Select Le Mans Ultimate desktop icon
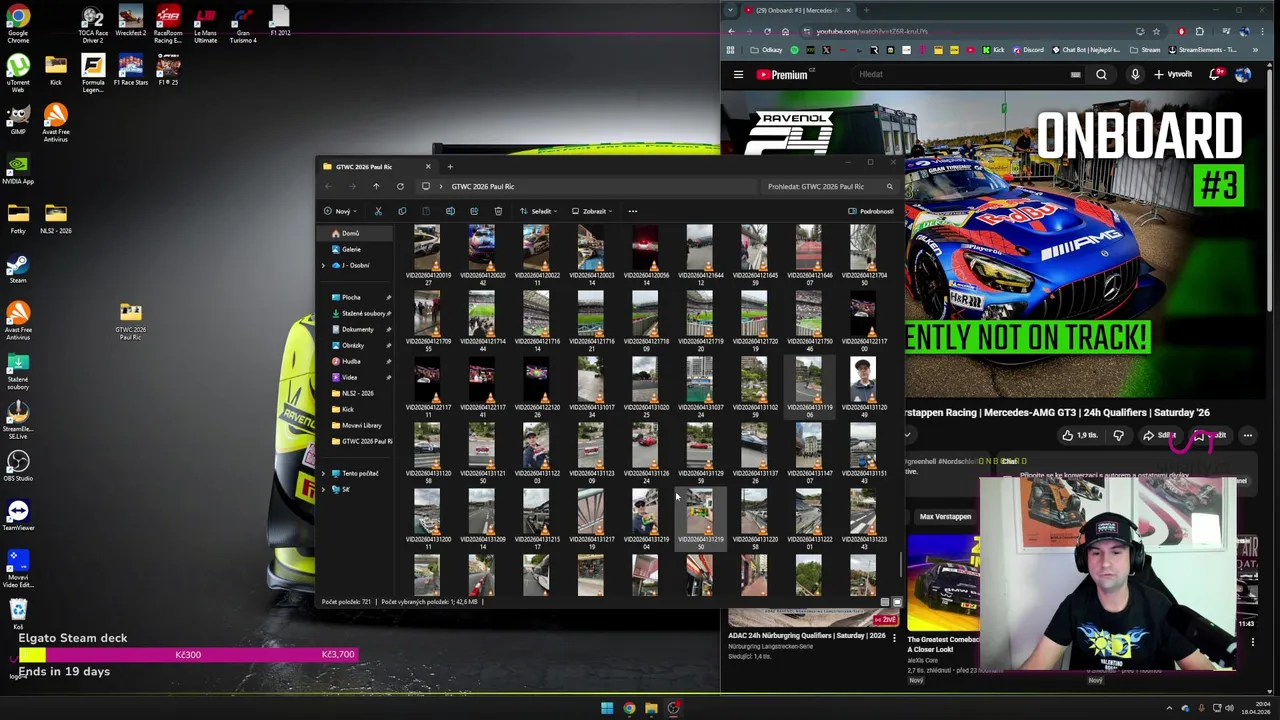Image resolution: width=1280 pixels, height=720 pixels. tap(205, 25)
